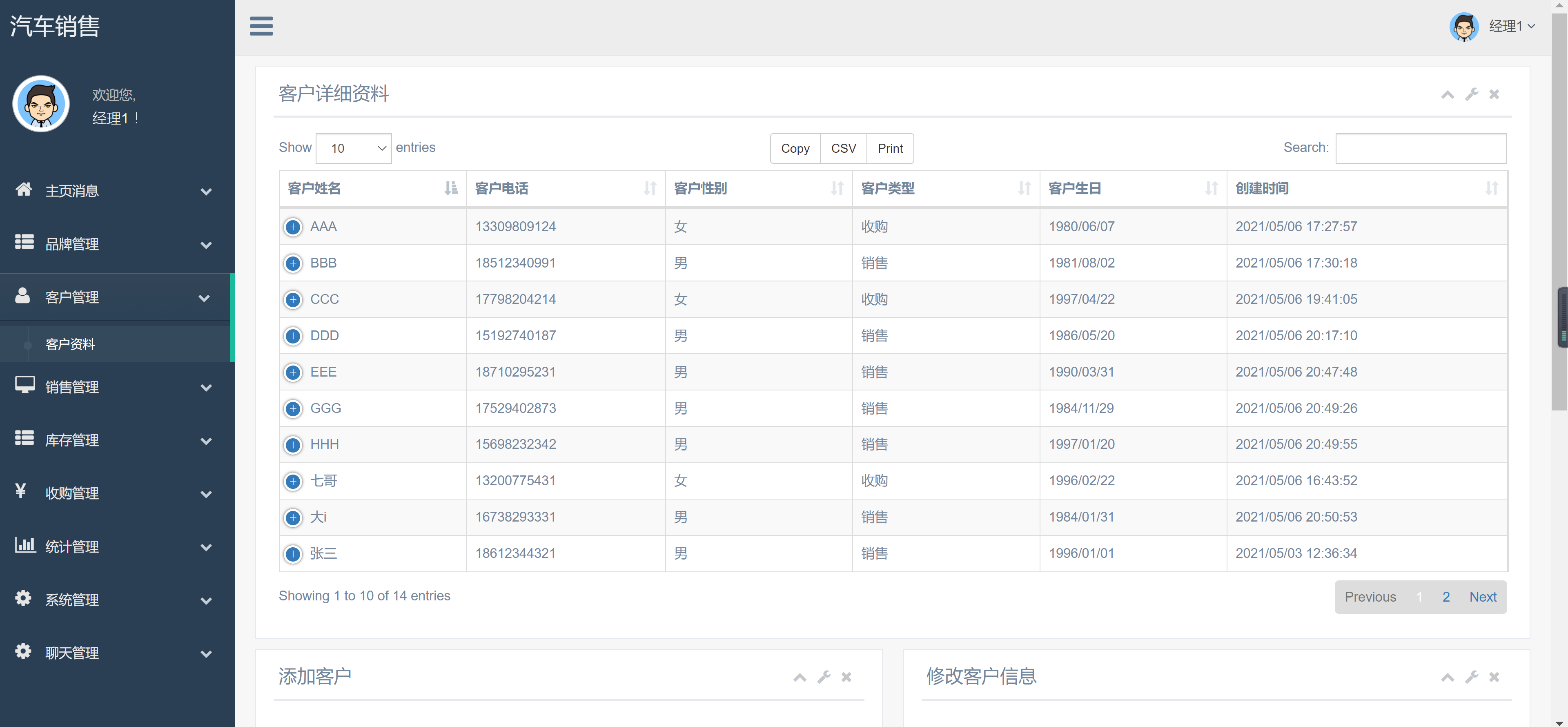
Task: Open 客户详细资料 panel wrench settings
Action: (x=1471, y=94)
